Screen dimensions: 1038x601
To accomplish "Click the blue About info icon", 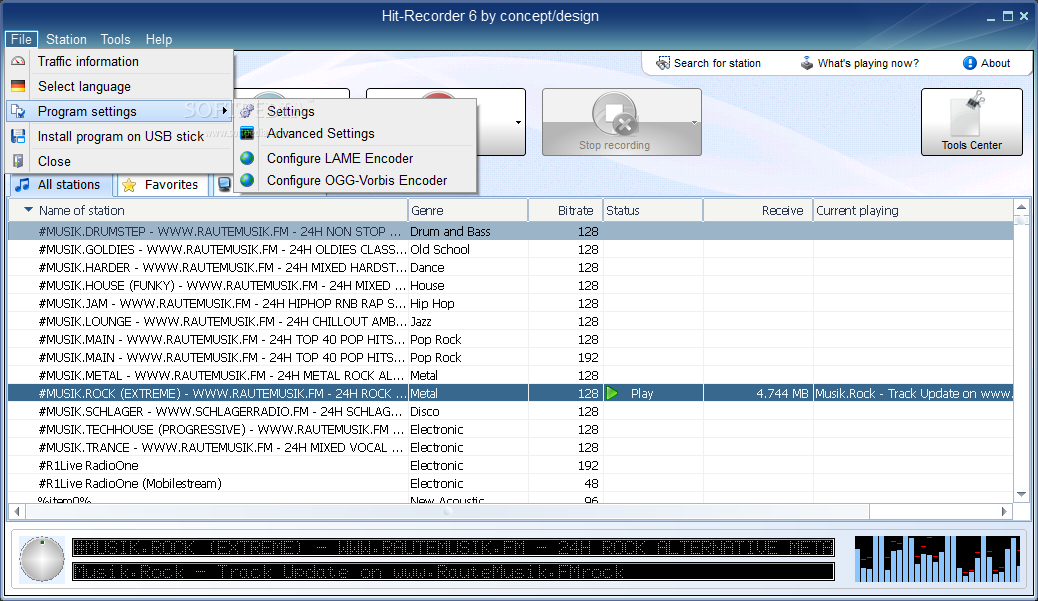I will [970, 63].
